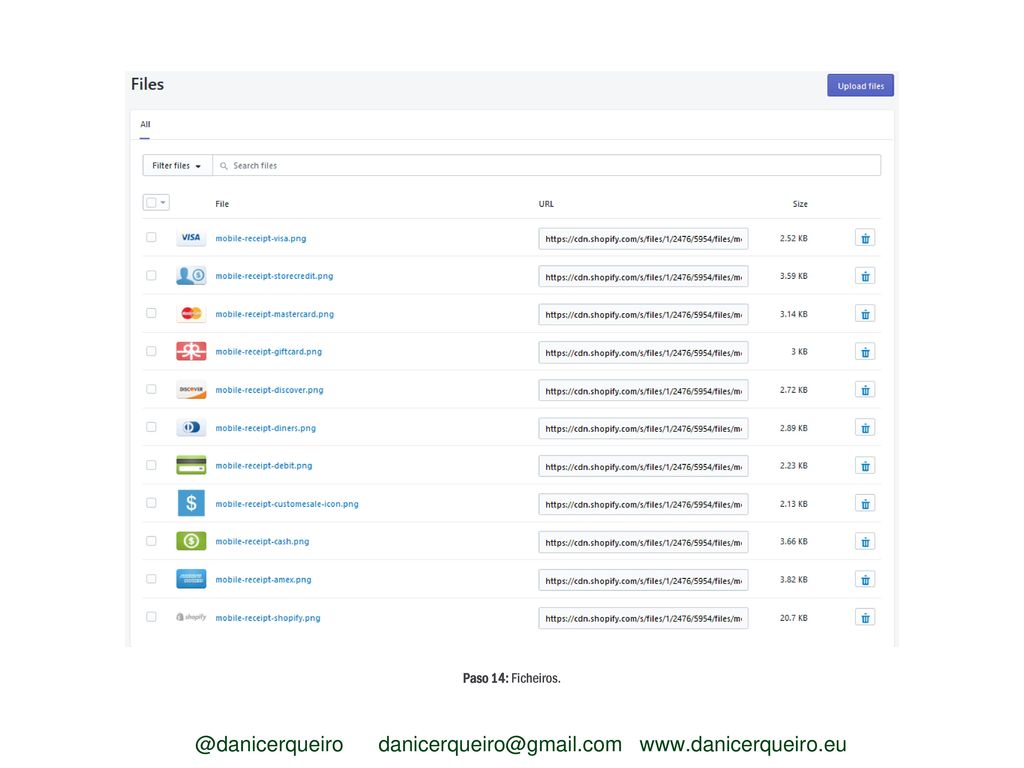This screenshot has width=1024, height=768.
Task: Open mobile-receipt-storecredit.png link
Action: pyautogui.click(x=274, y=276)
